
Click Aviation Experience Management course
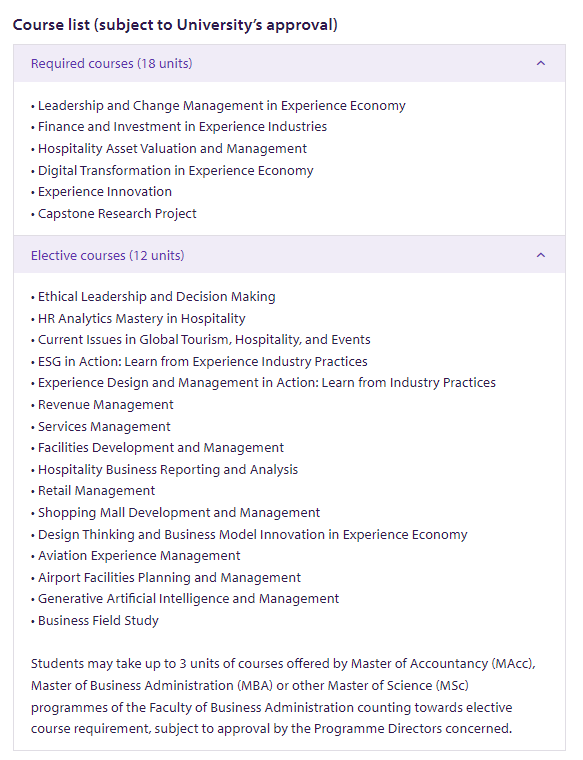(139, 555)
